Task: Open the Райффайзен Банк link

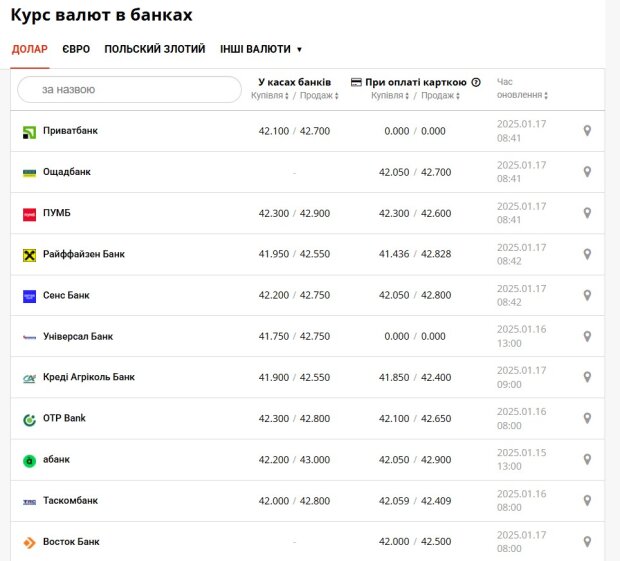Action: pyautogui.click(x=83, y=254)
